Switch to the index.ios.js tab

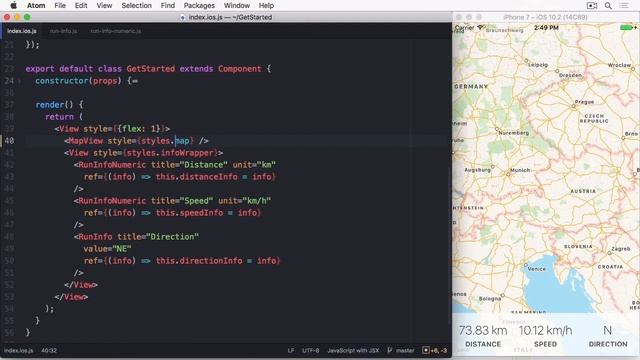[x=22, y=31]
